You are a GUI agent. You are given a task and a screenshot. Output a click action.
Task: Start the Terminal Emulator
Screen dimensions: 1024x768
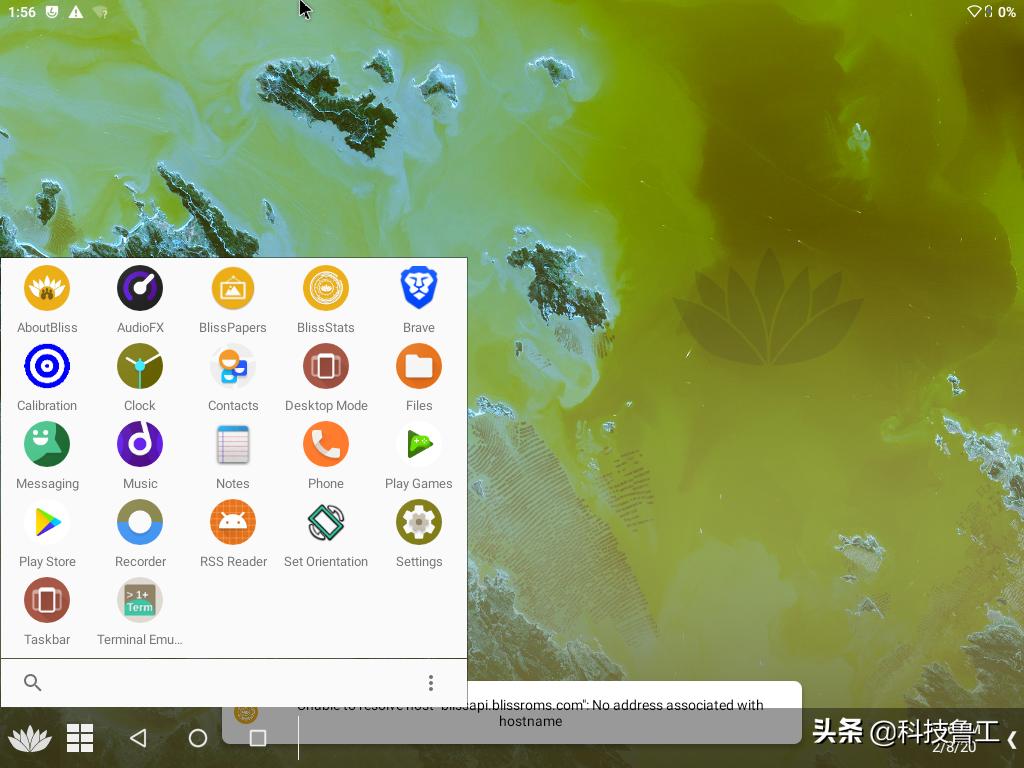click(x=140, y=599)
